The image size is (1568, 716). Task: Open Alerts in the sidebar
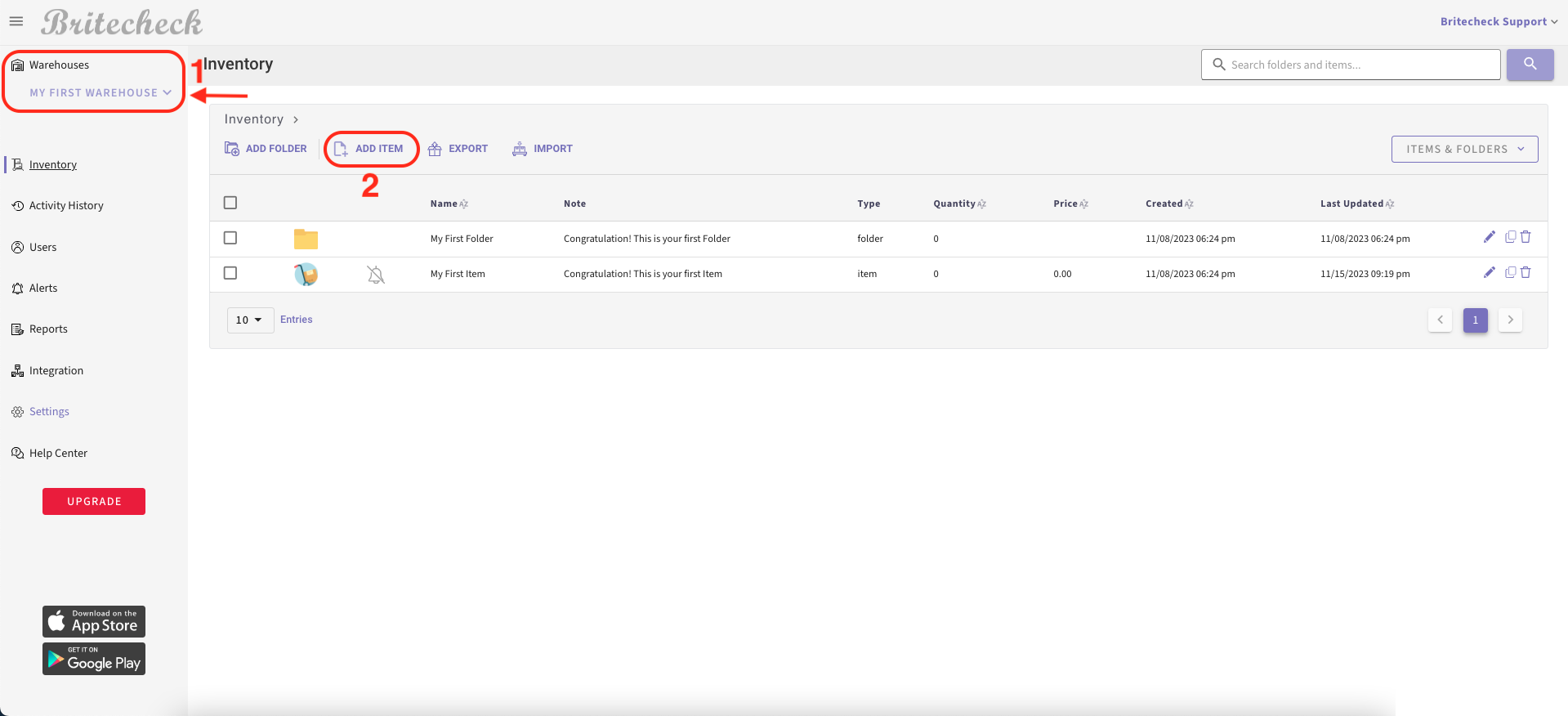[x=43, y=289]
